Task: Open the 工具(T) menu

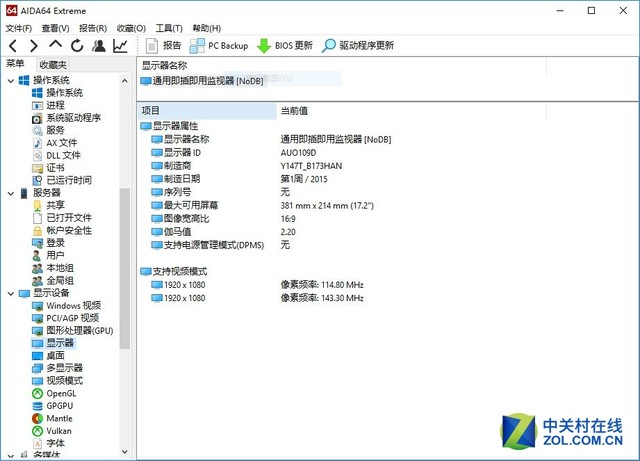Action: (x=169, y=28)
